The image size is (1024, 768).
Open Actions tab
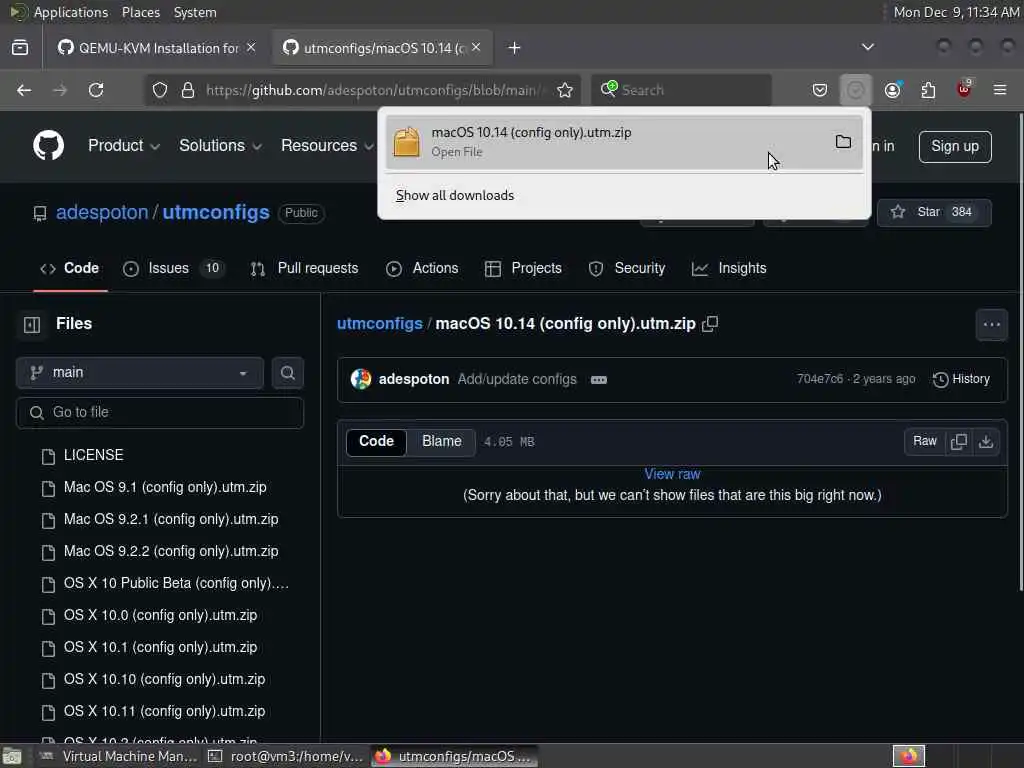pyautogui.click(x=423, y=268)
